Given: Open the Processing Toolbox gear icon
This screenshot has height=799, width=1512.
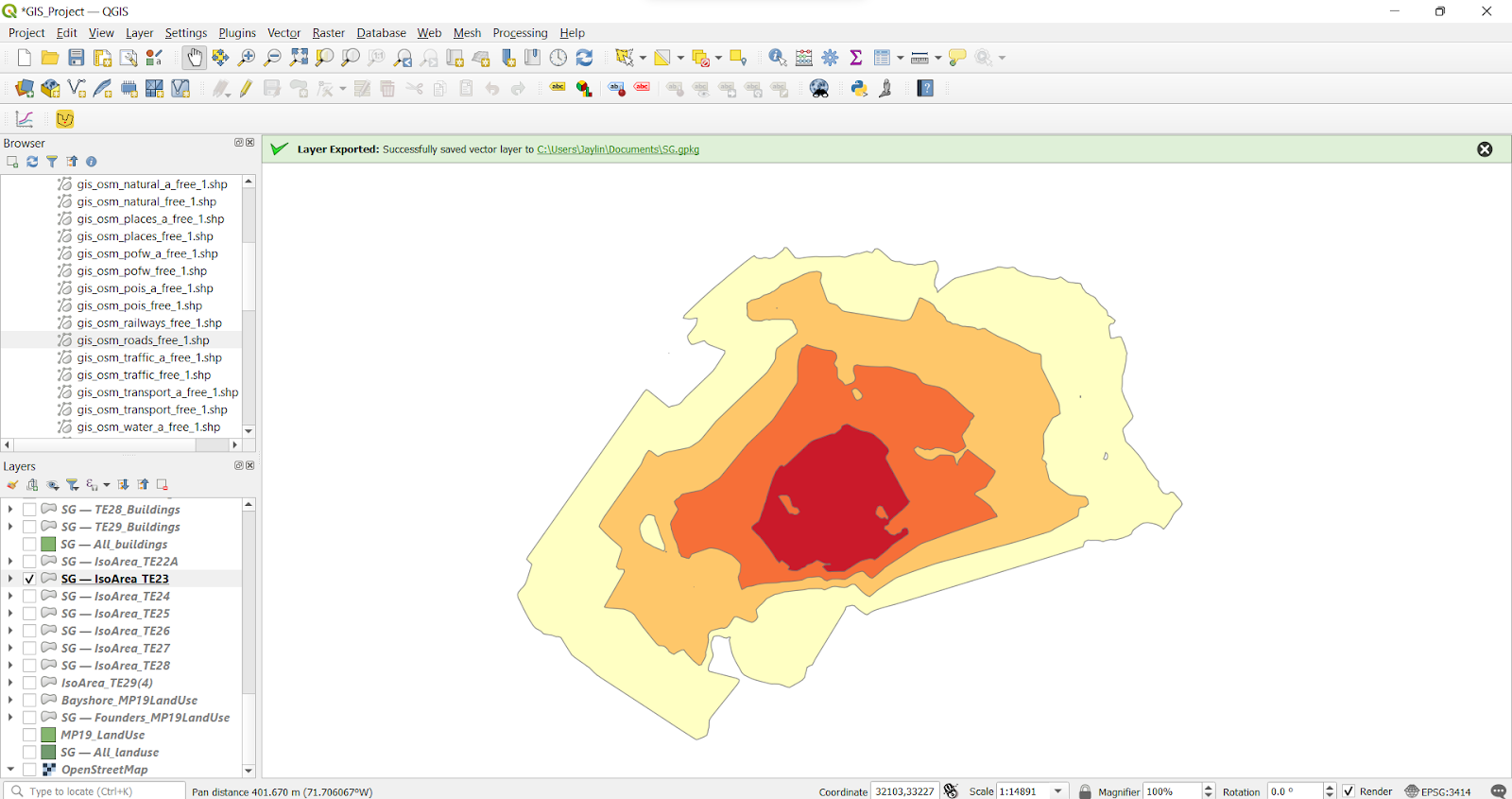Looking at the screenshot, I should pos(830,58).
